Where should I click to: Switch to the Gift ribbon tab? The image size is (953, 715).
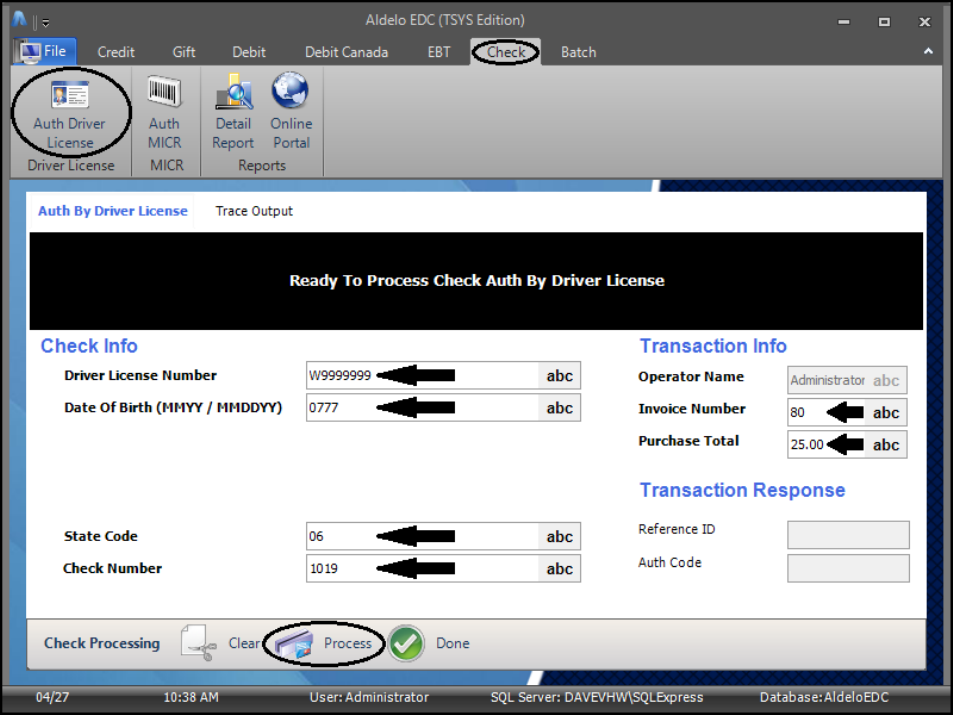(184, 52)
